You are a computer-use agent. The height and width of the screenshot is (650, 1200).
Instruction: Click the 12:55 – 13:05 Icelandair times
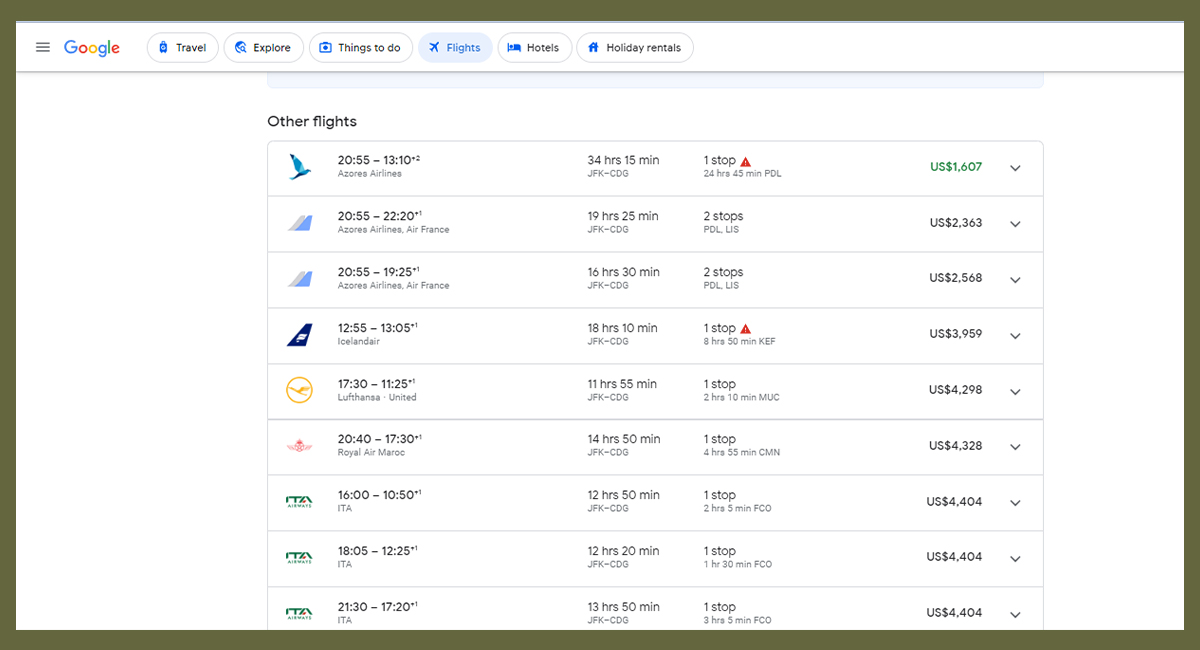pos(379,328)
